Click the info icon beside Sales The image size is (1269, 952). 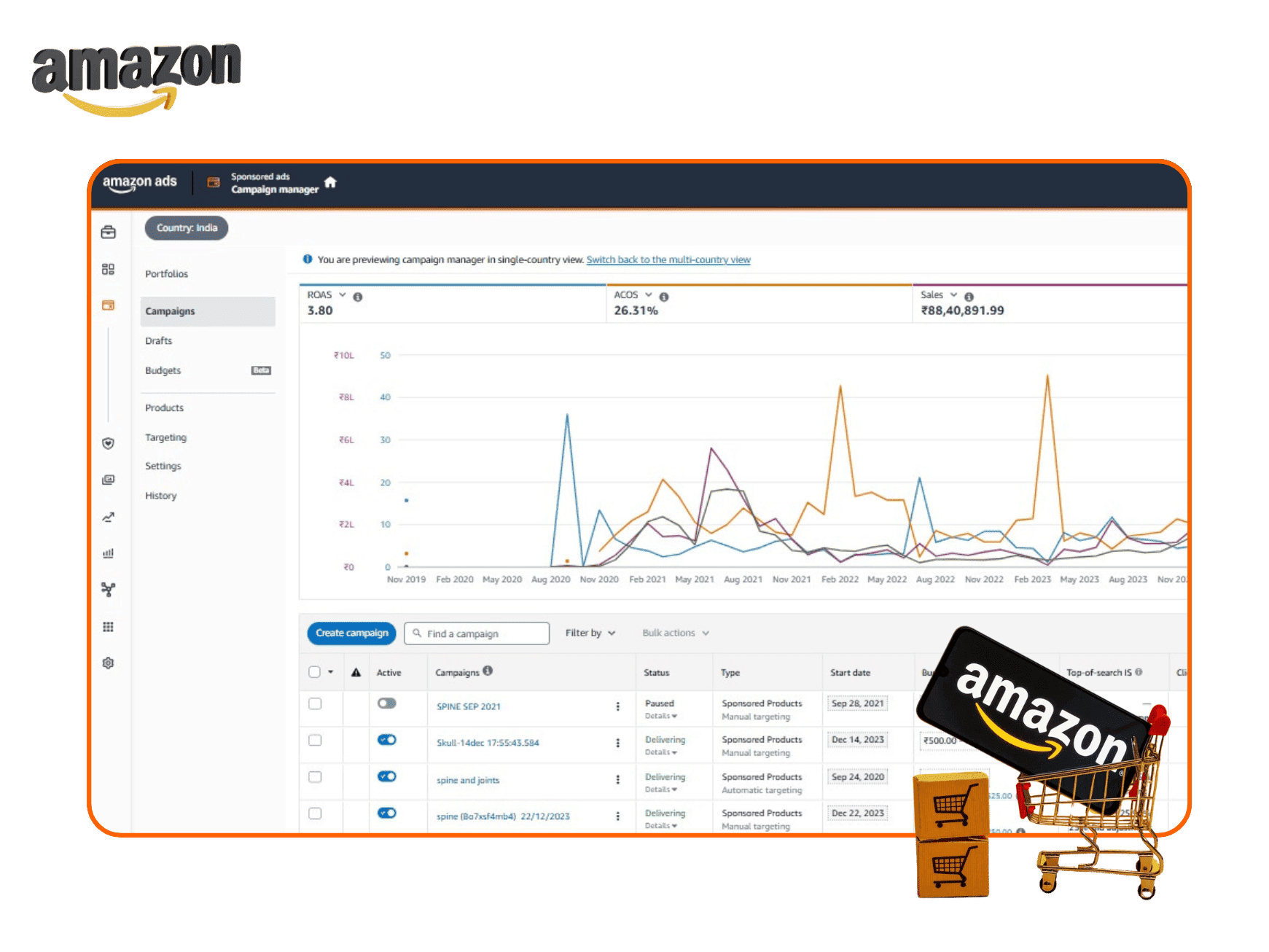click(969, 297)
